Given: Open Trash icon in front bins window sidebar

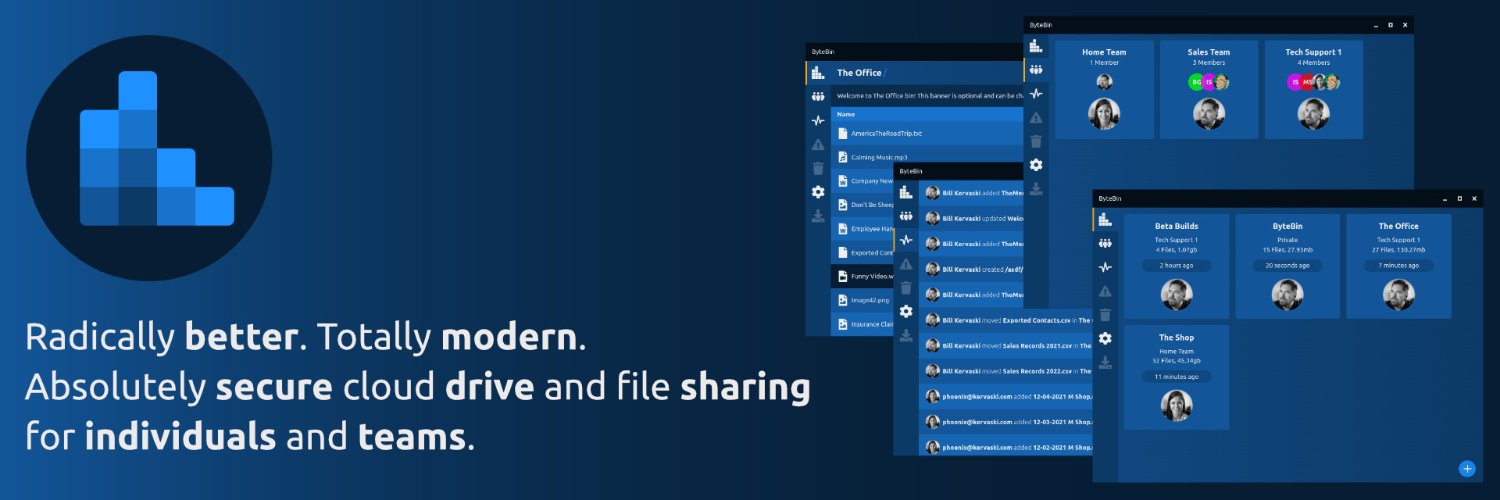Looking at the screenshot, I should (1105, 314).
